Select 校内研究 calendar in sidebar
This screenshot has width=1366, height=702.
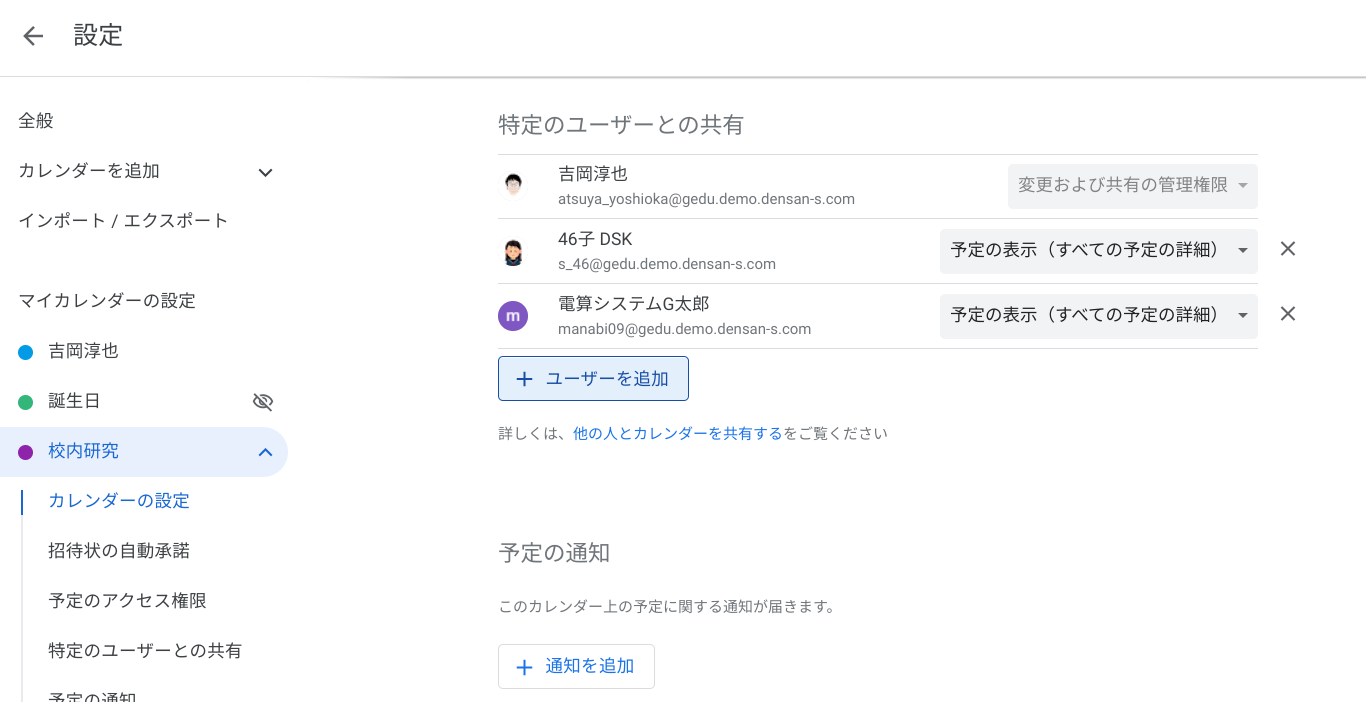click(83, 452)
